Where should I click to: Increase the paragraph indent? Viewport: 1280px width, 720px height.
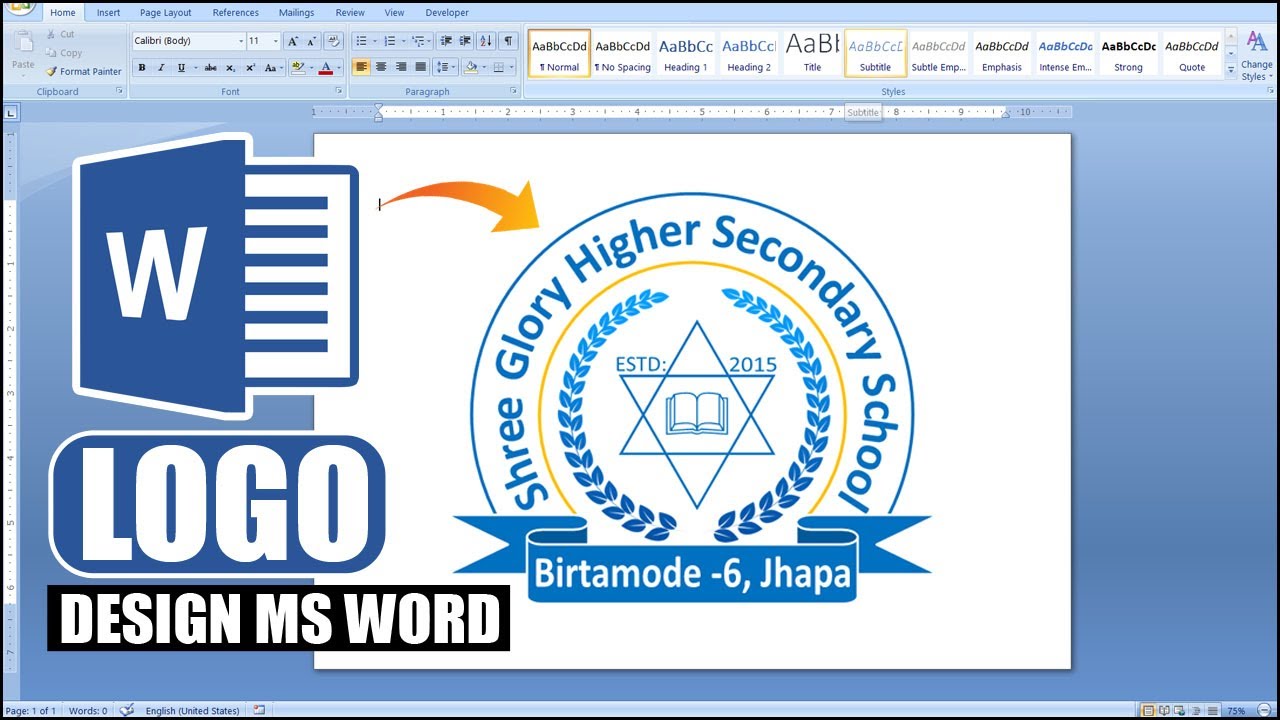465,41
